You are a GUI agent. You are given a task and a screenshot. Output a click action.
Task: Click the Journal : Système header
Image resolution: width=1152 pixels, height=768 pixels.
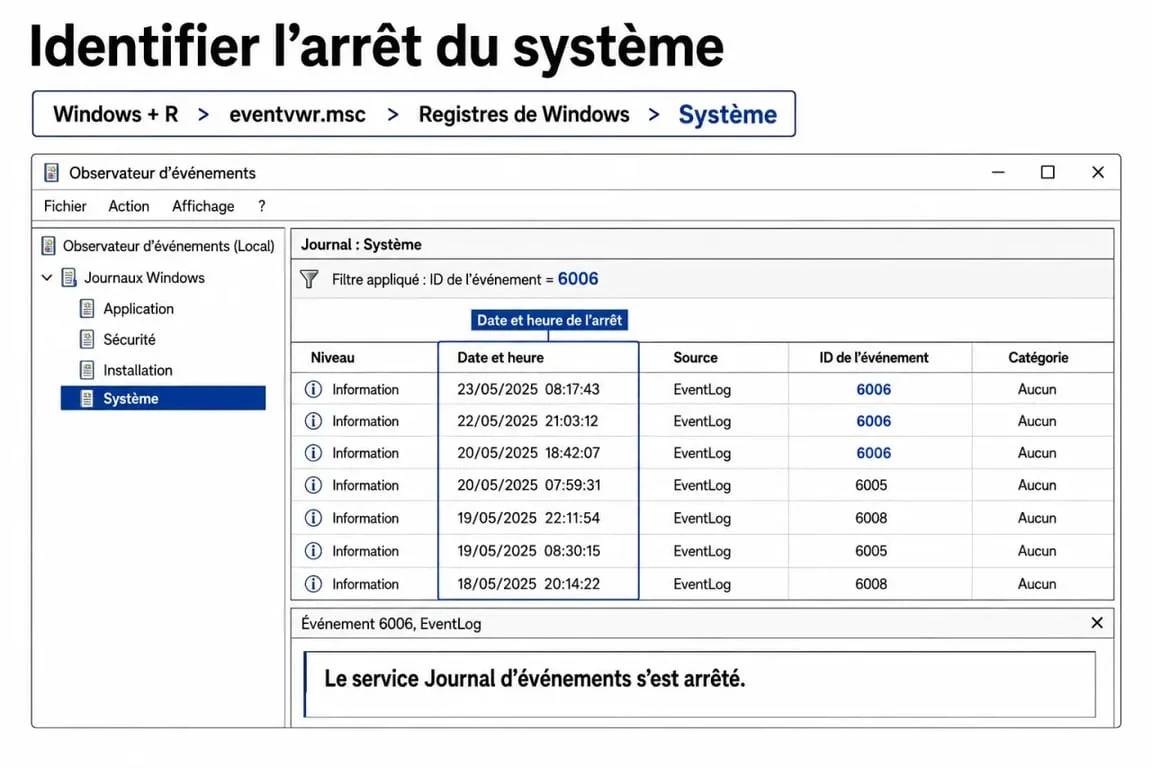[361, 245]
